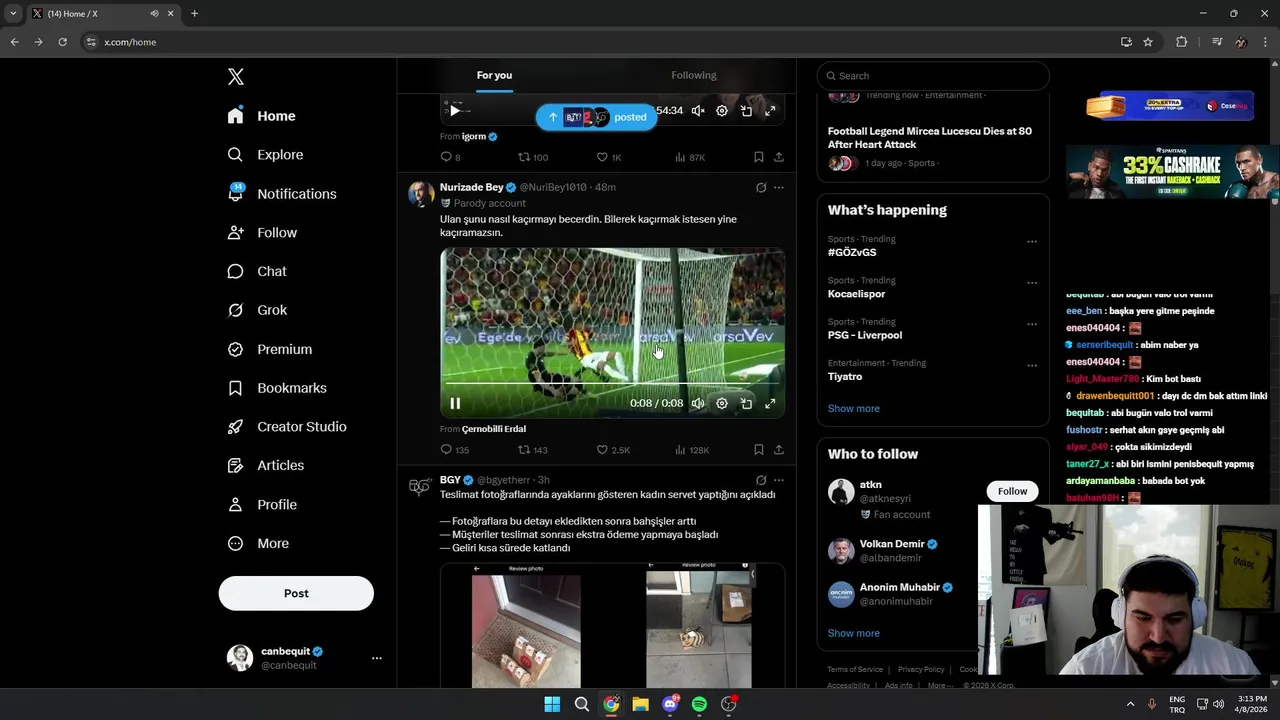Image resolution: width=1280 pixels, height=720 pixels.
Task: Repost icon on igorm post showing 100
Action: [x=524, y=157]
